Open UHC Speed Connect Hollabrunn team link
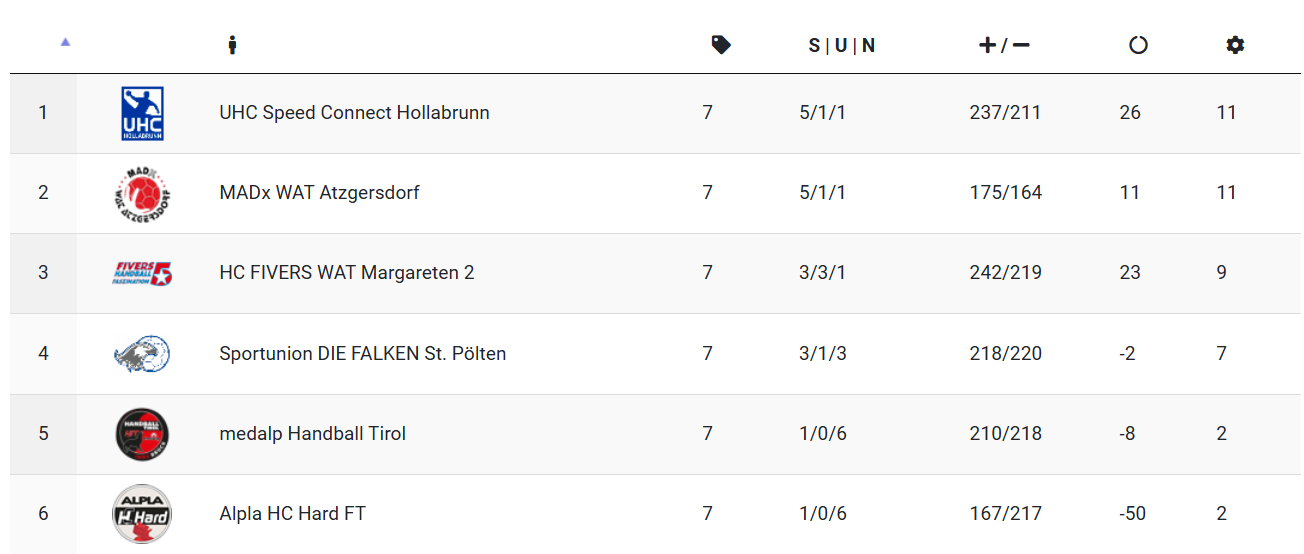The height and width of the screenshot is (554, 1304). (355, 113)
